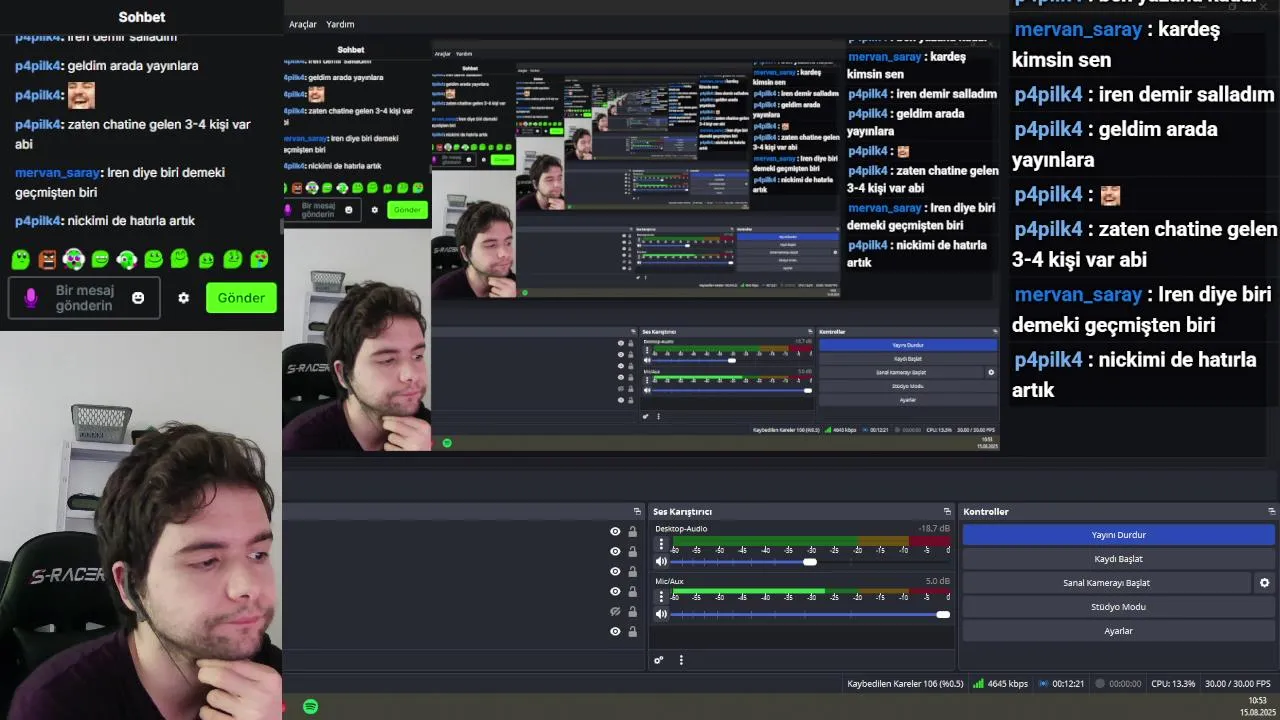
Task: Click Sanal Kamerayı Başlat button
Action: click(1106, 583)
